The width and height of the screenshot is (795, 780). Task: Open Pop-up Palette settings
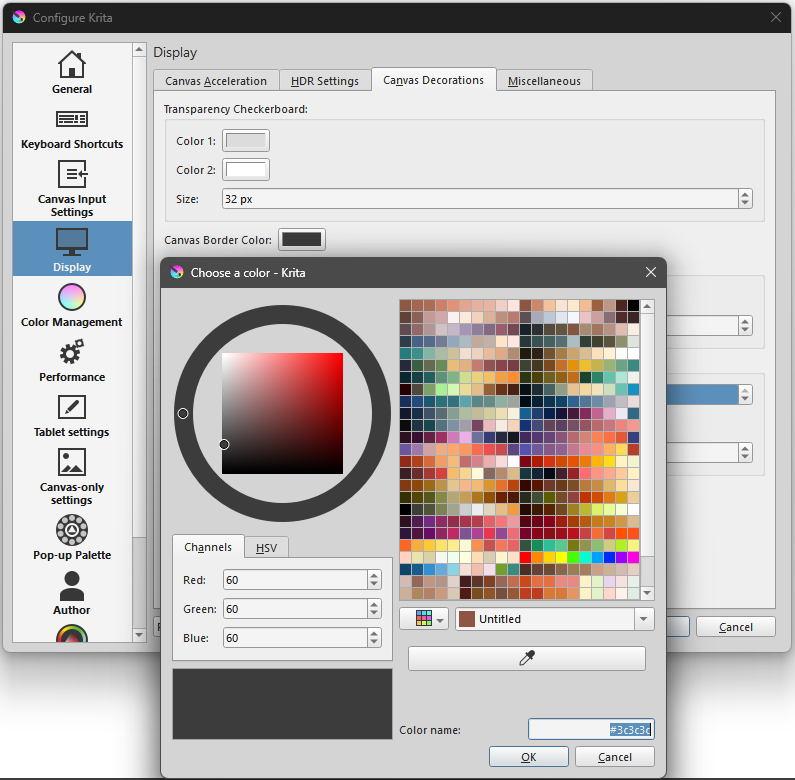(72, 538)
